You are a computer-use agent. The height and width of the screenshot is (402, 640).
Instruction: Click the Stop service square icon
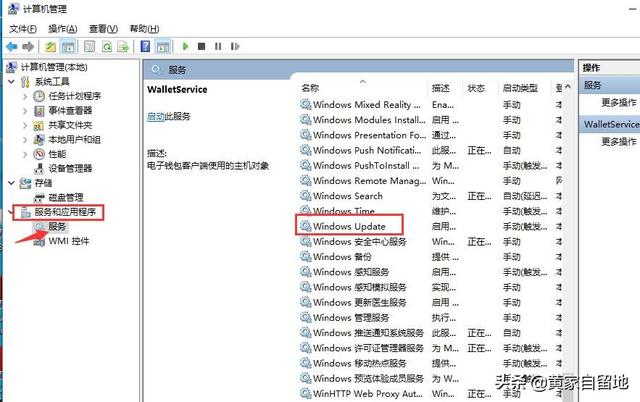pos(201,47)
